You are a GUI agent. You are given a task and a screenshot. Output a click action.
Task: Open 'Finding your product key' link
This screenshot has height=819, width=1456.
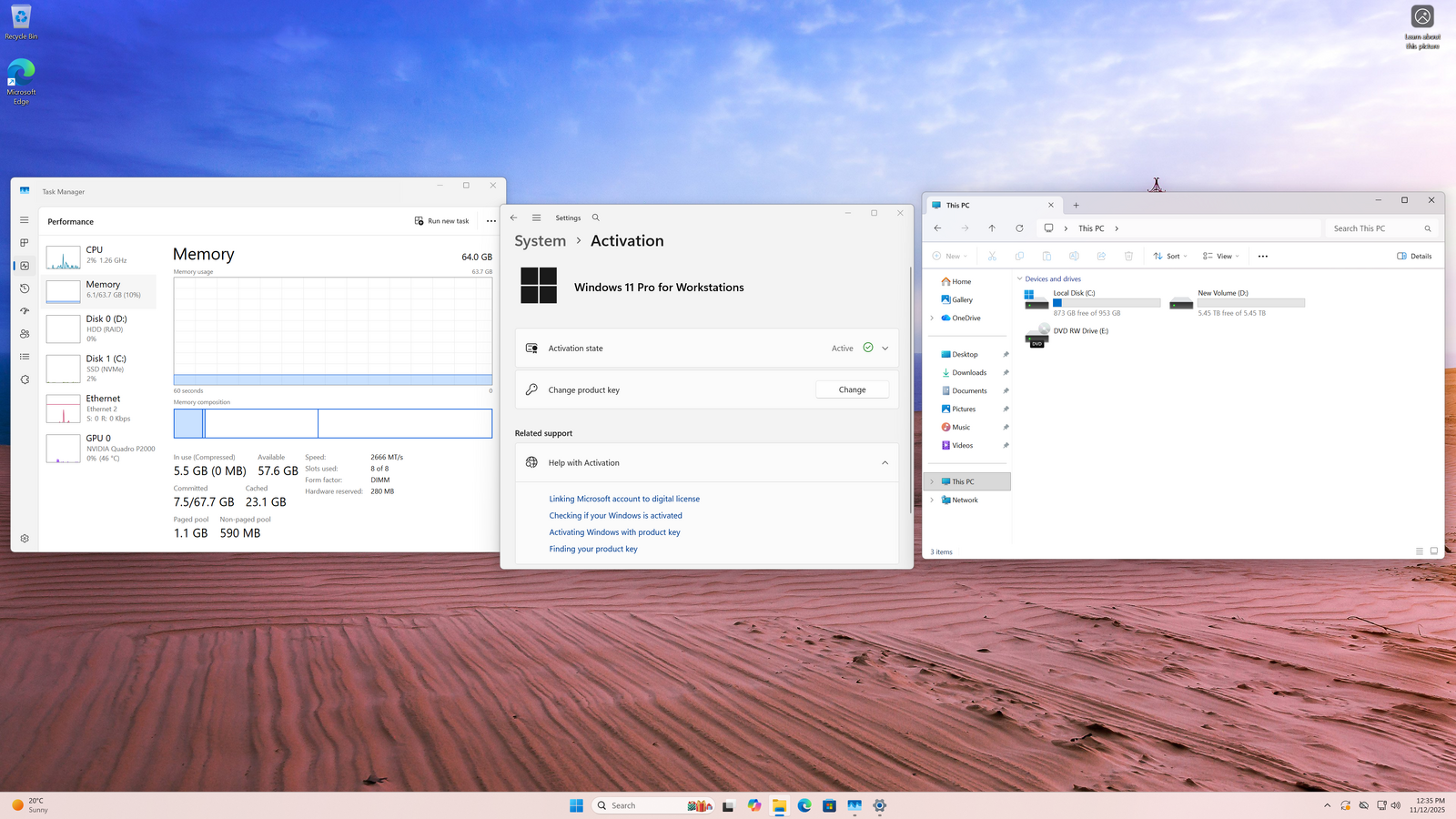pos(593,550)
